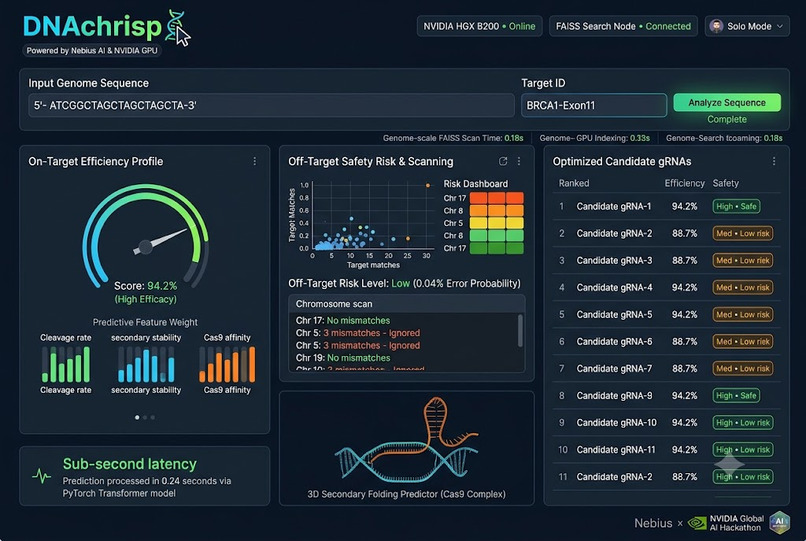This screenshot has height=541, width=806.
Task: Click the Chromosome scan list scrollbar
Action: (x=520, y=331)
